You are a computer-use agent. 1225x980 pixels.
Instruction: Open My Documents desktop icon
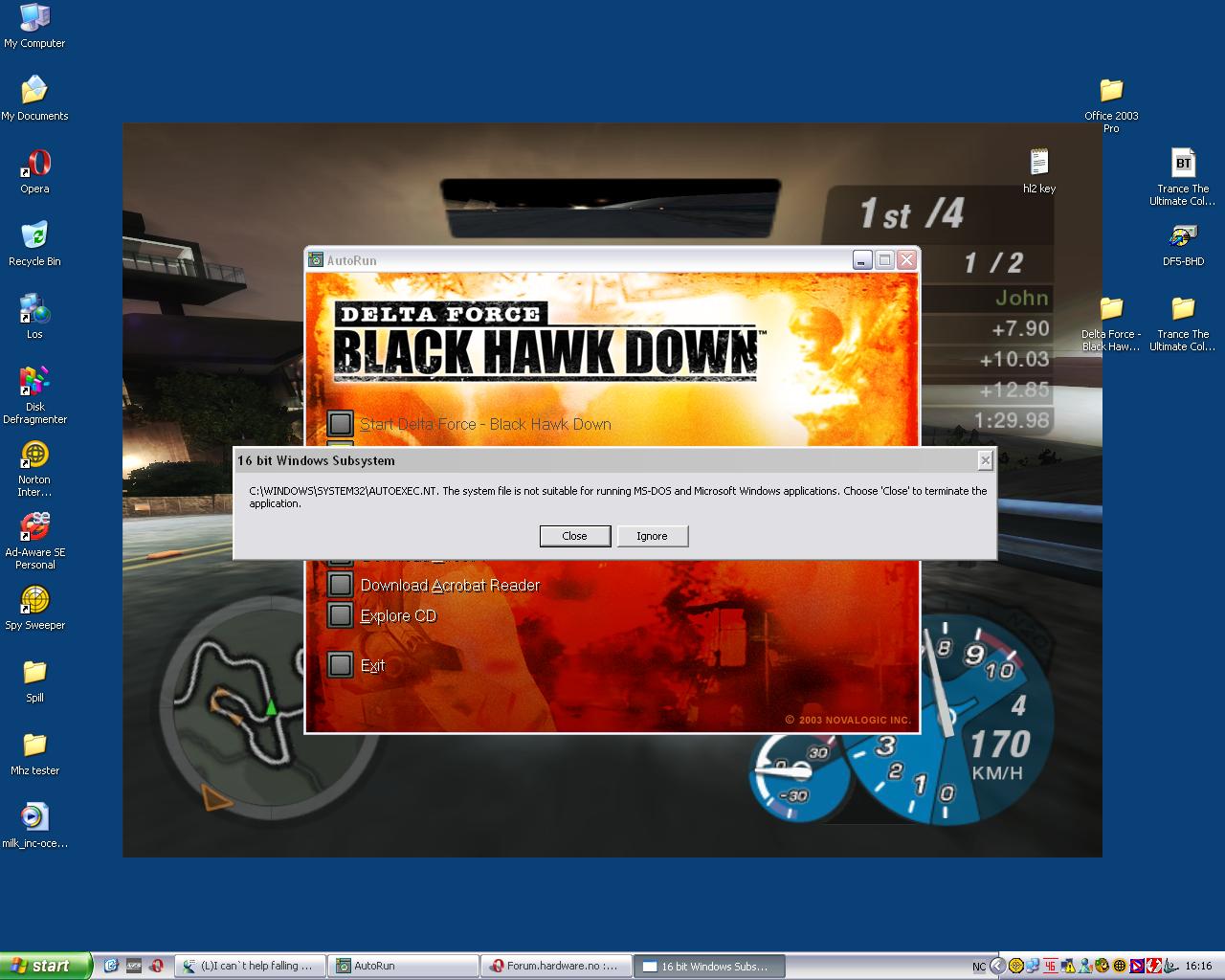[x=34, y=99]
